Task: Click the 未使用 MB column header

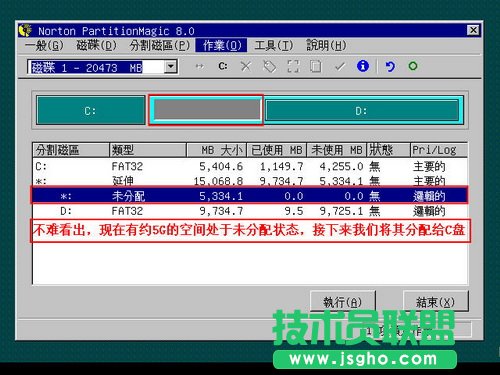Action: 336,150
